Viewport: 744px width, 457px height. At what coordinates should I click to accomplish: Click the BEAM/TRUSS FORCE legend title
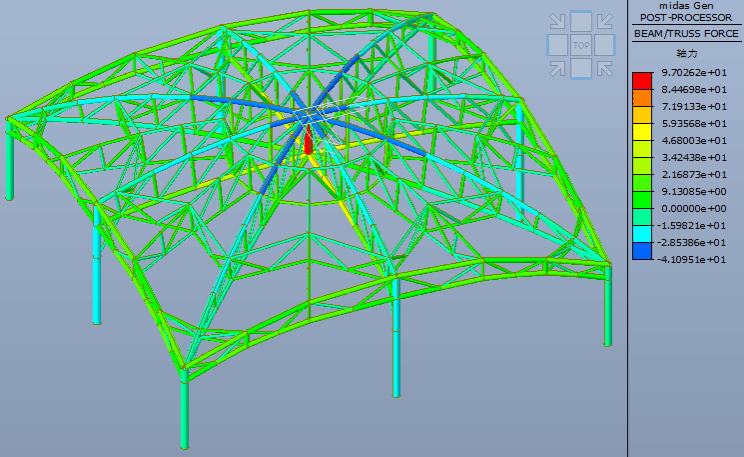click(686, 33)
